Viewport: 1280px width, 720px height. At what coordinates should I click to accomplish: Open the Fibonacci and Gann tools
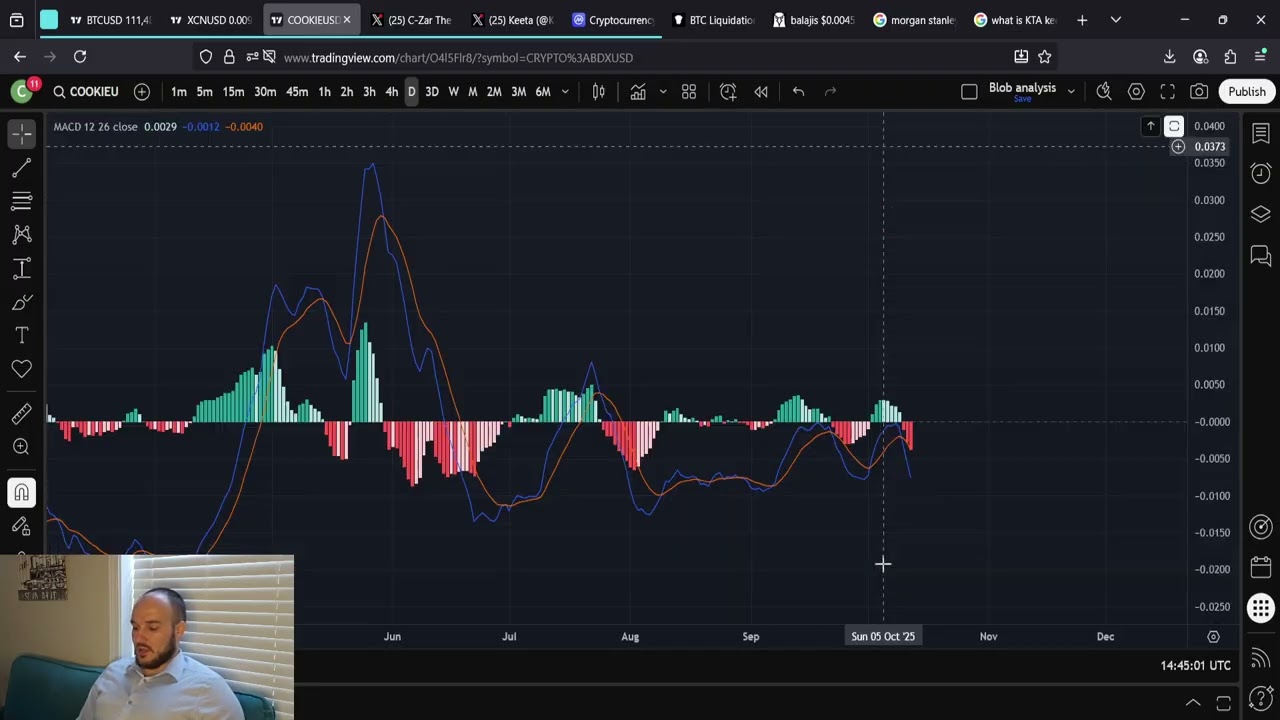[21, 201]
